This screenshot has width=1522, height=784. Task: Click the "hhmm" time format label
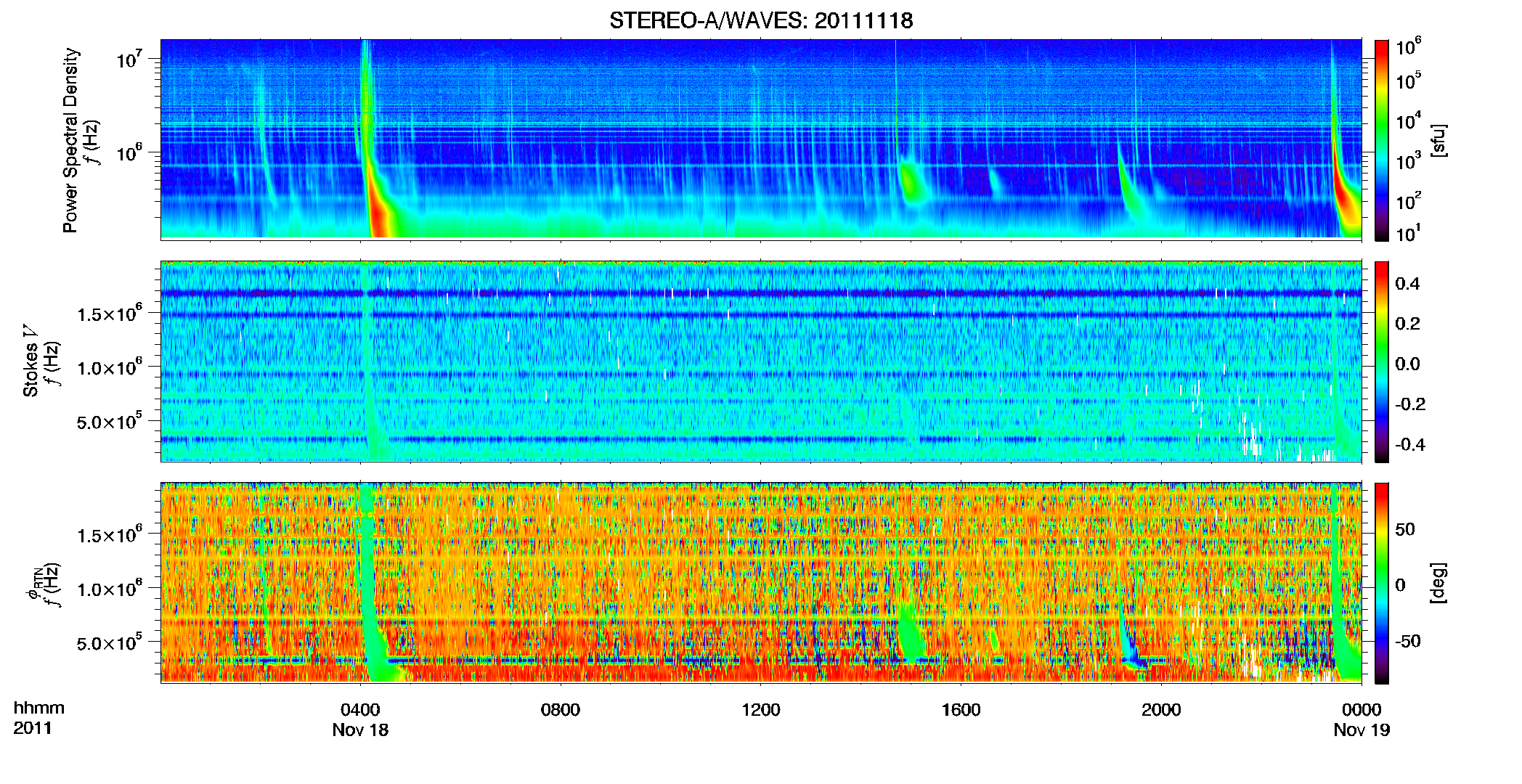click(x=38, y=709)
